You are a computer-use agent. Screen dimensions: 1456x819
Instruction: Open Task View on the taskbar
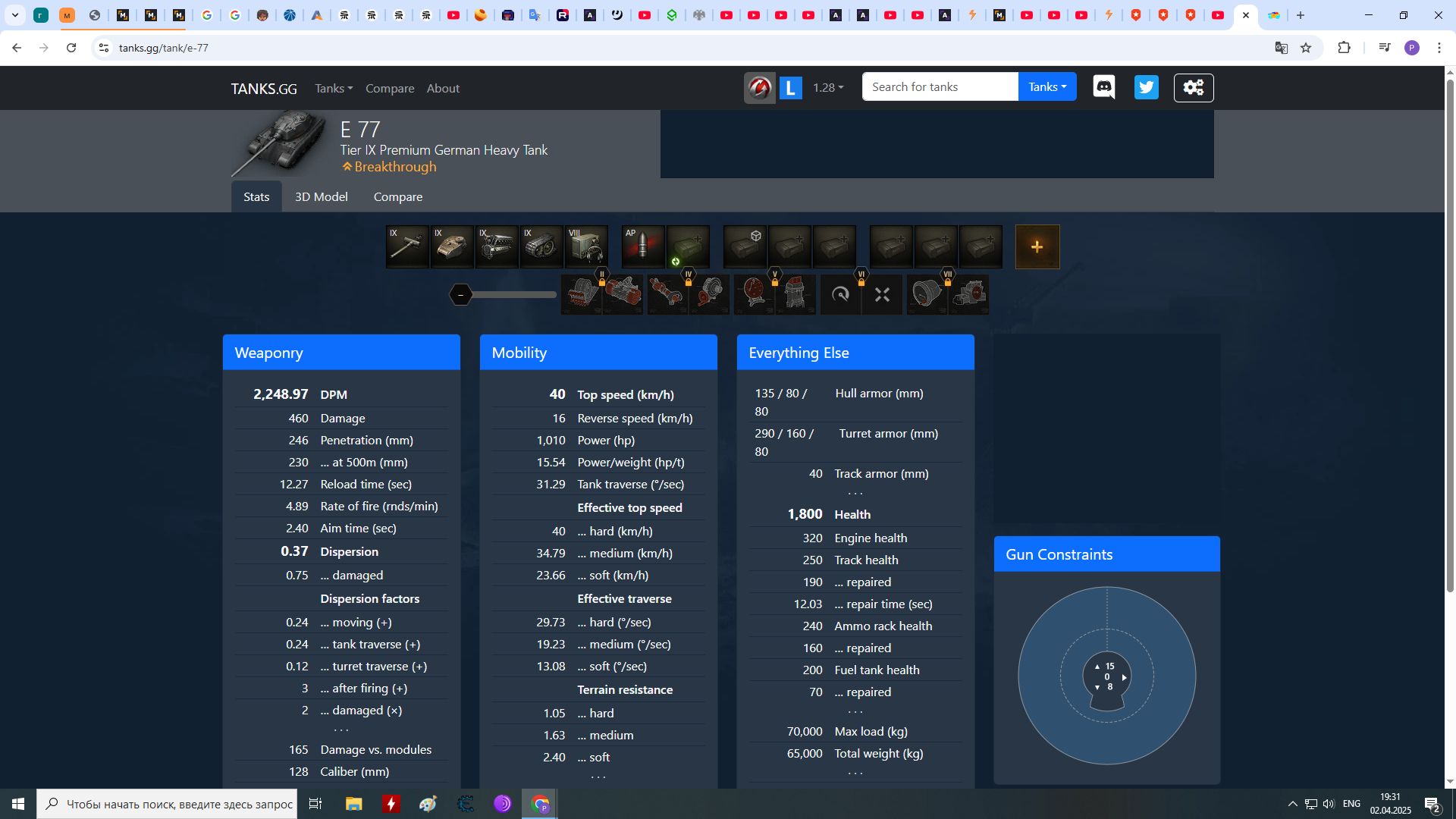[x=315, y=804]
